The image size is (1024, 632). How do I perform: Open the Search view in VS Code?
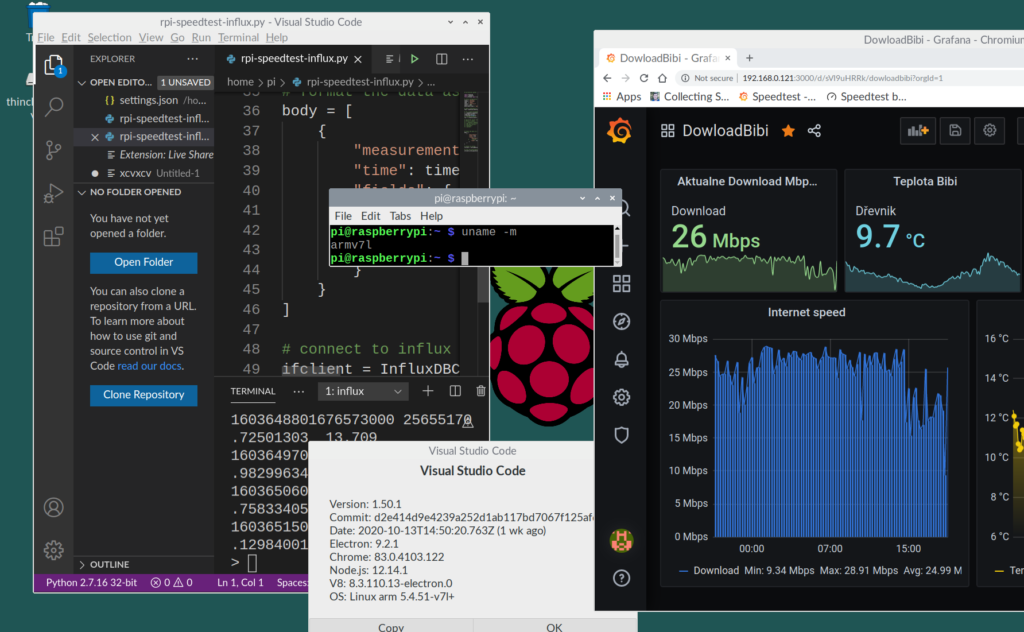(54, 106)
